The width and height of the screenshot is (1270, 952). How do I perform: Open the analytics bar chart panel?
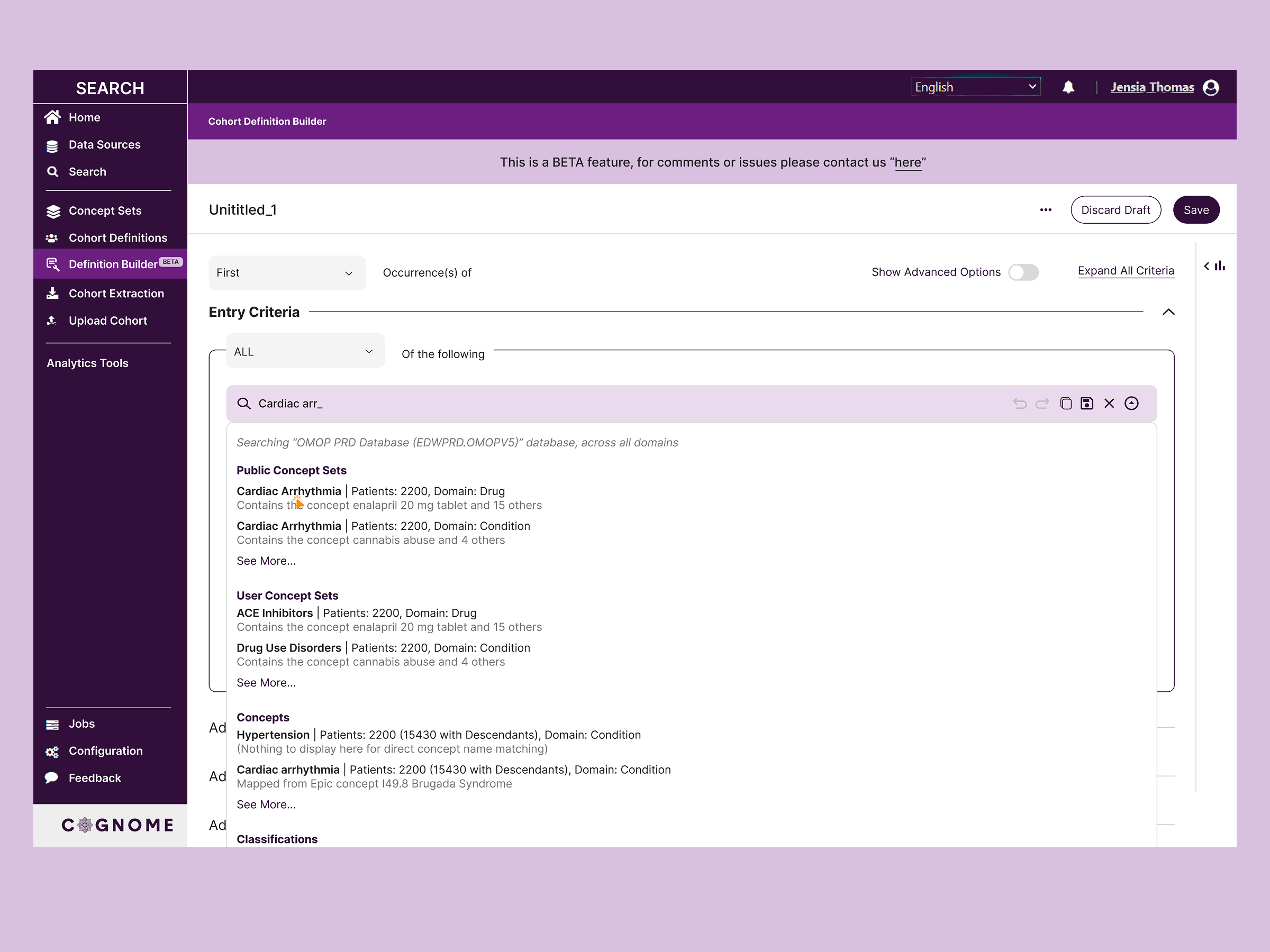[x=1222, y=266]
